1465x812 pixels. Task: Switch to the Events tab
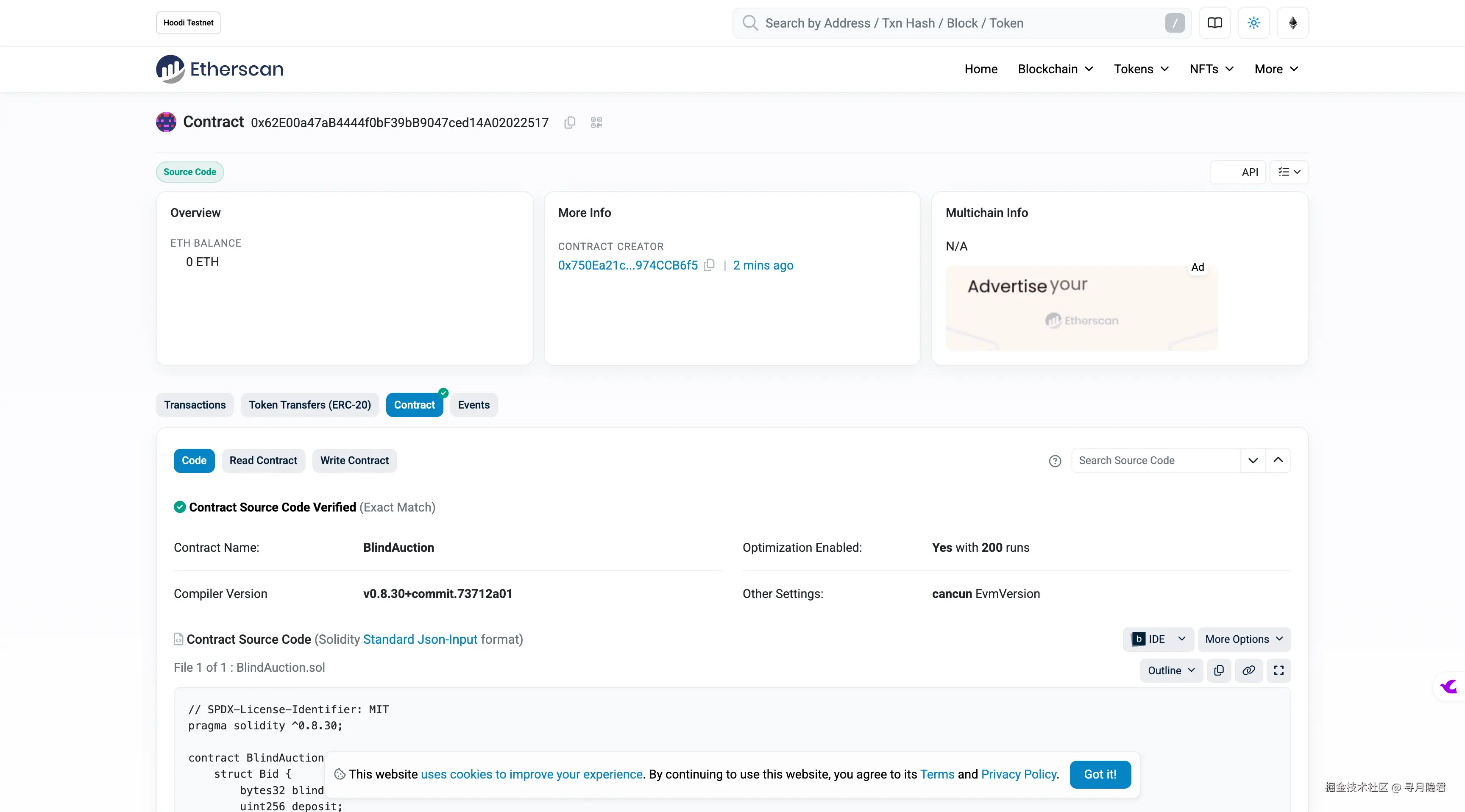[x=474, y=405]
